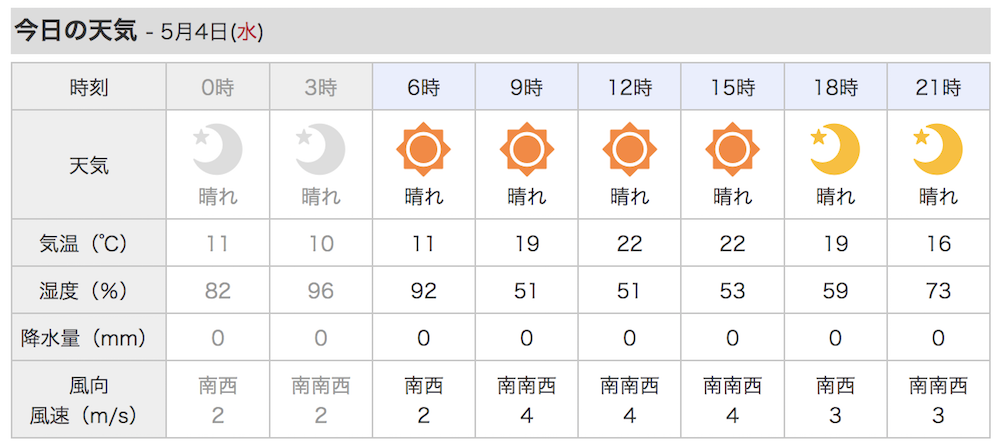Select the sun icon under 9時
Screen dimensions: 1000x444
click(x=527, y=150)
